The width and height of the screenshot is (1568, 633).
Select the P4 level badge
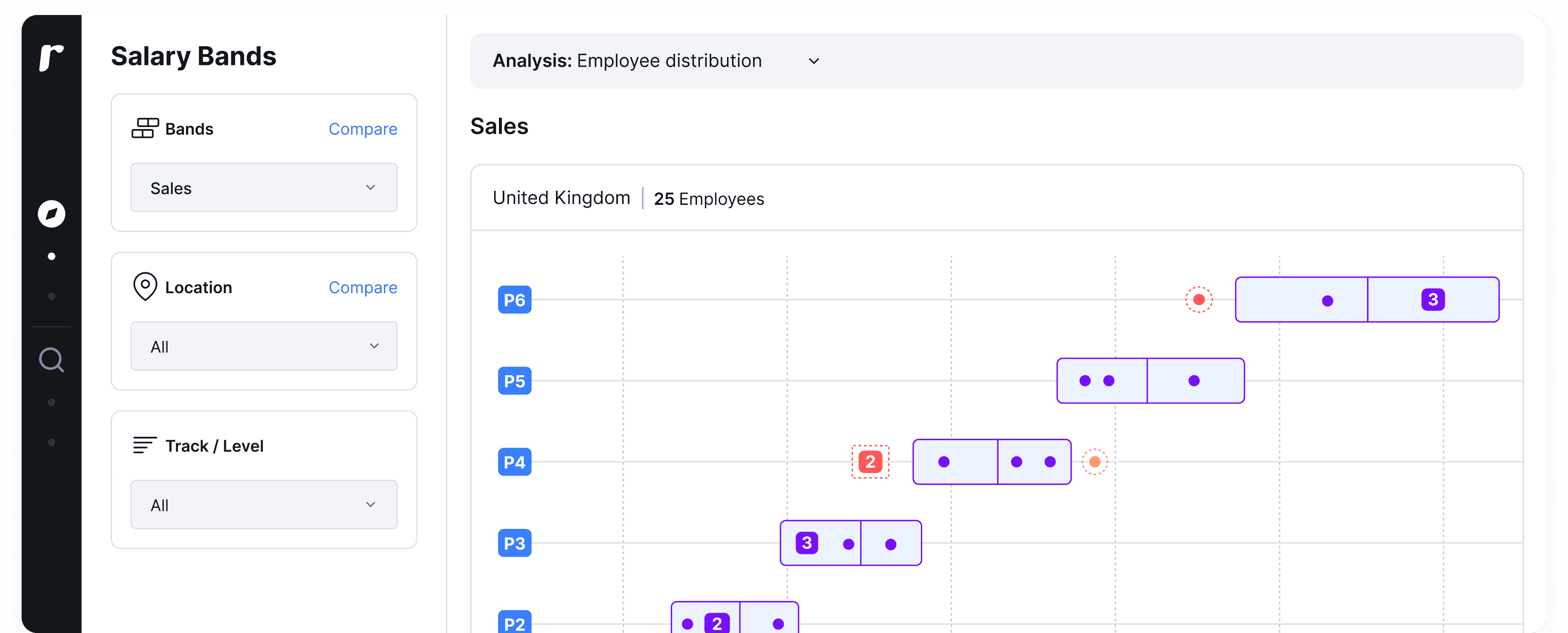pos(514,462)
